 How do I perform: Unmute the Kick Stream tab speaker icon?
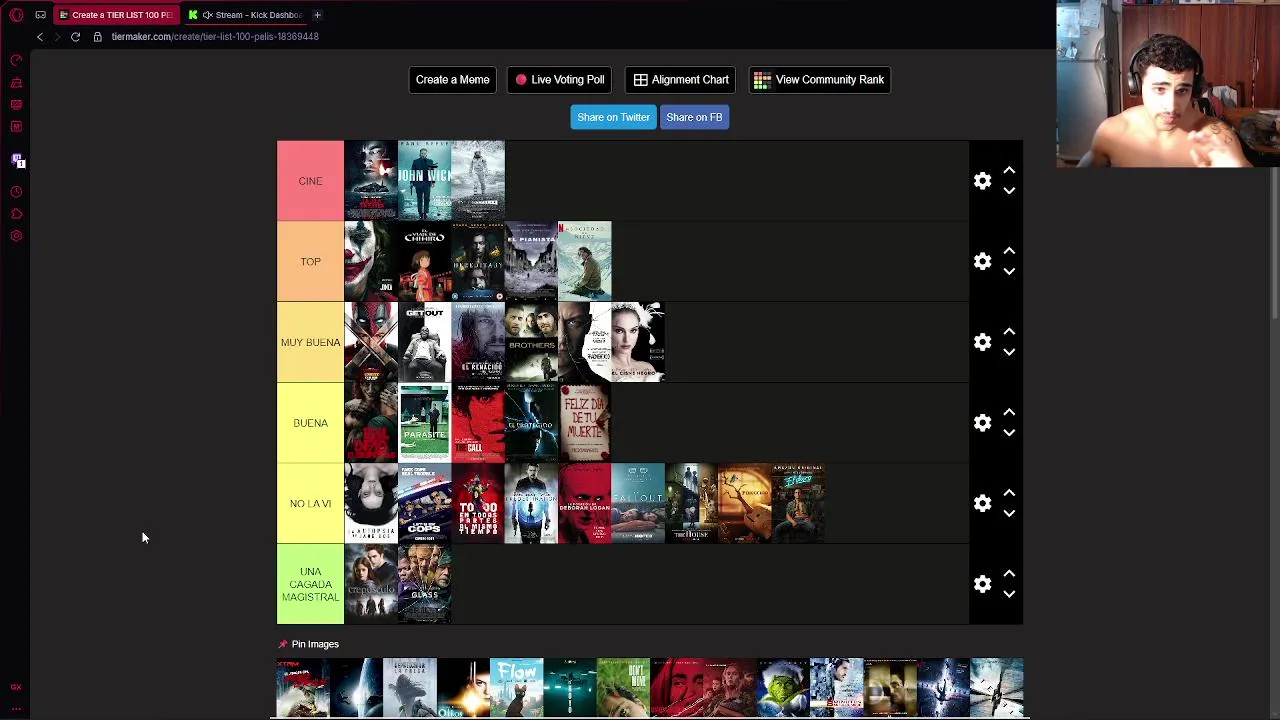[208, 15]
